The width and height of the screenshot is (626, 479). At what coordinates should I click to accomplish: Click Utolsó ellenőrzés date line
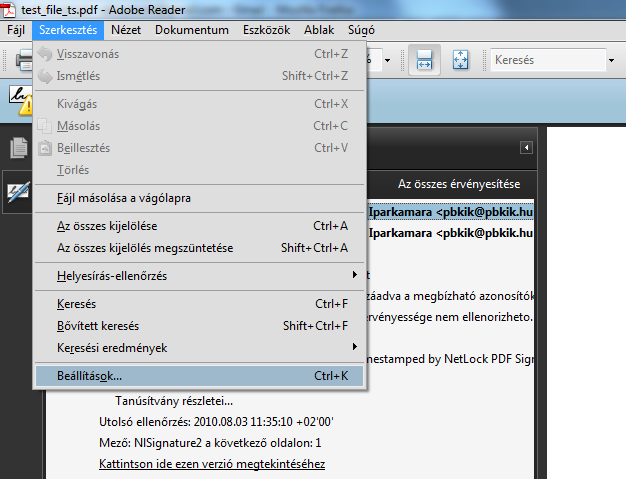point(216,422)
